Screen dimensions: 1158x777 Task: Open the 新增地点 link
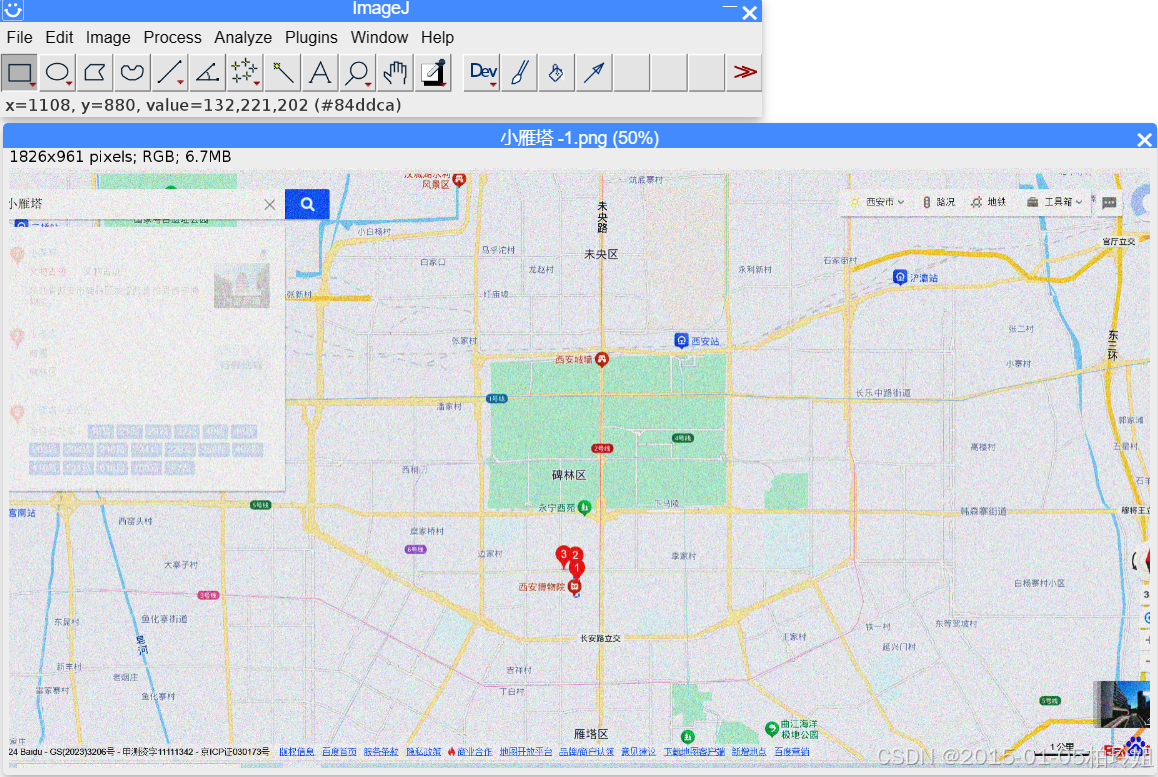[x=749, y=752]
